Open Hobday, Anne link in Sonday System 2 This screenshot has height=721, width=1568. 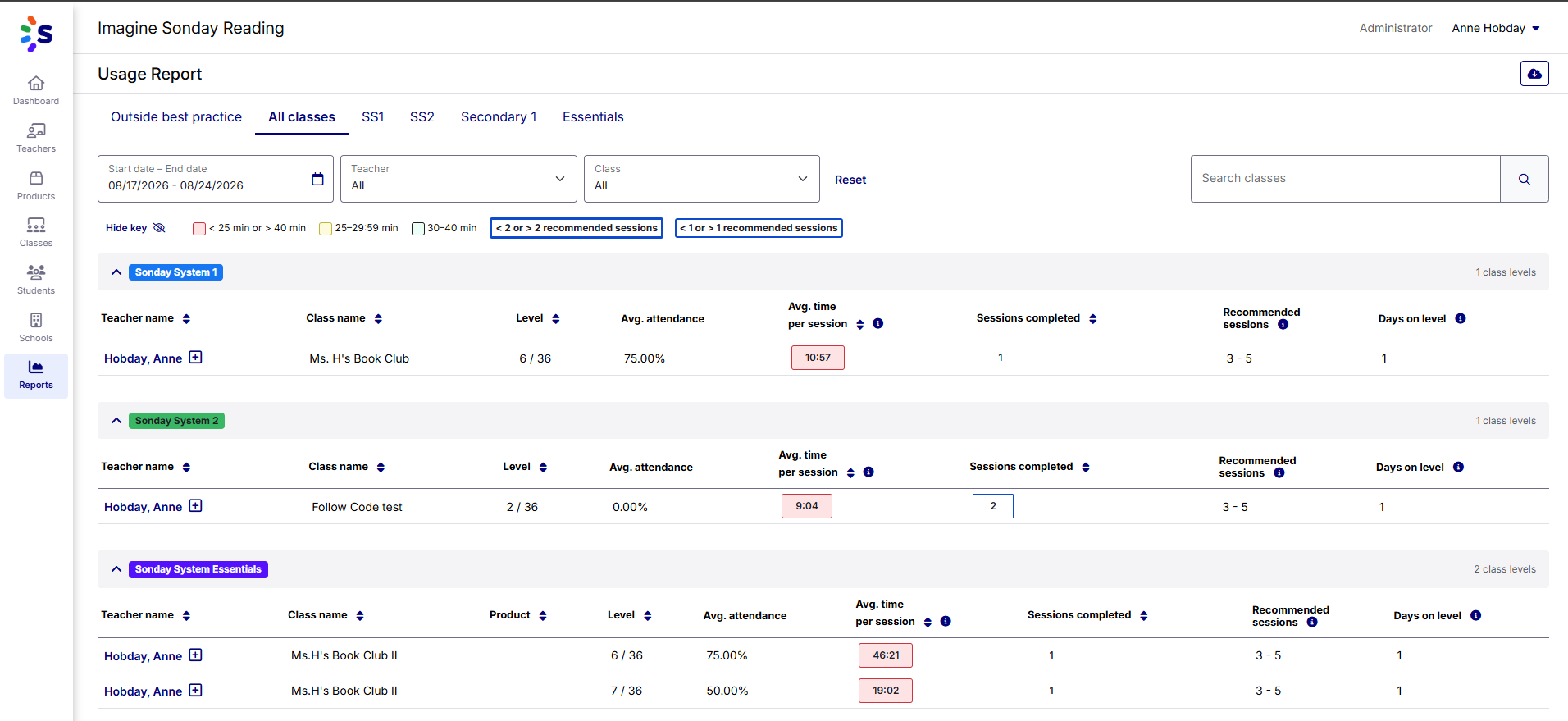143,507
